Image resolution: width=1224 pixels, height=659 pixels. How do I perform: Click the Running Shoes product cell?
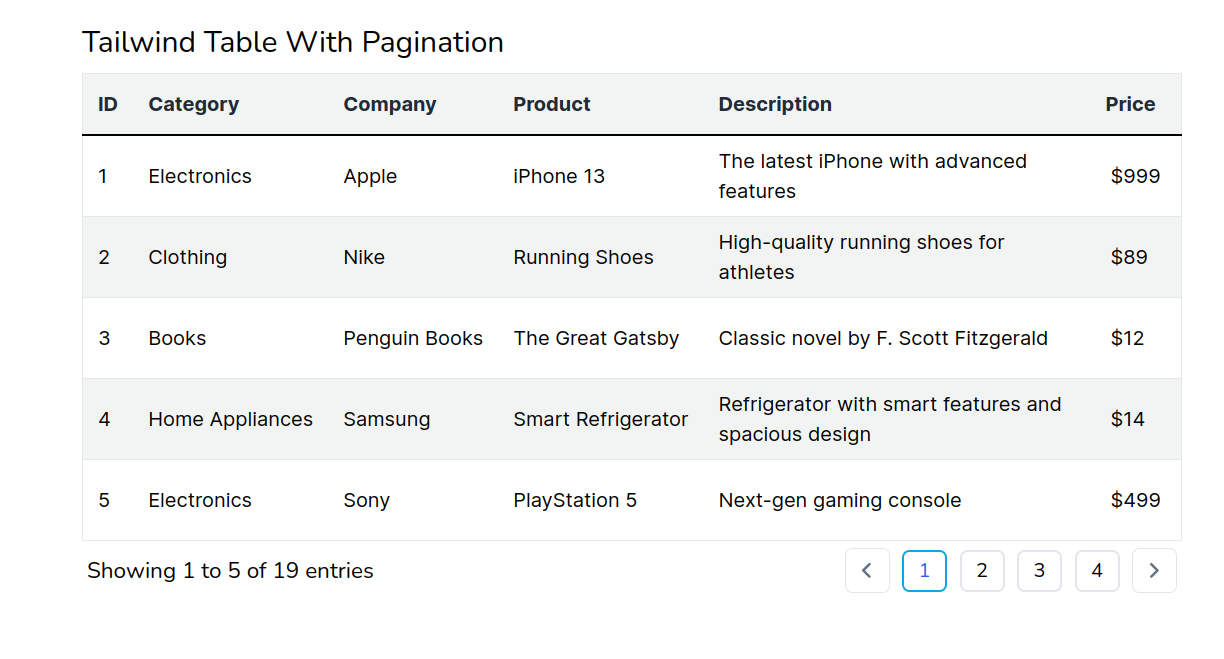583,258
